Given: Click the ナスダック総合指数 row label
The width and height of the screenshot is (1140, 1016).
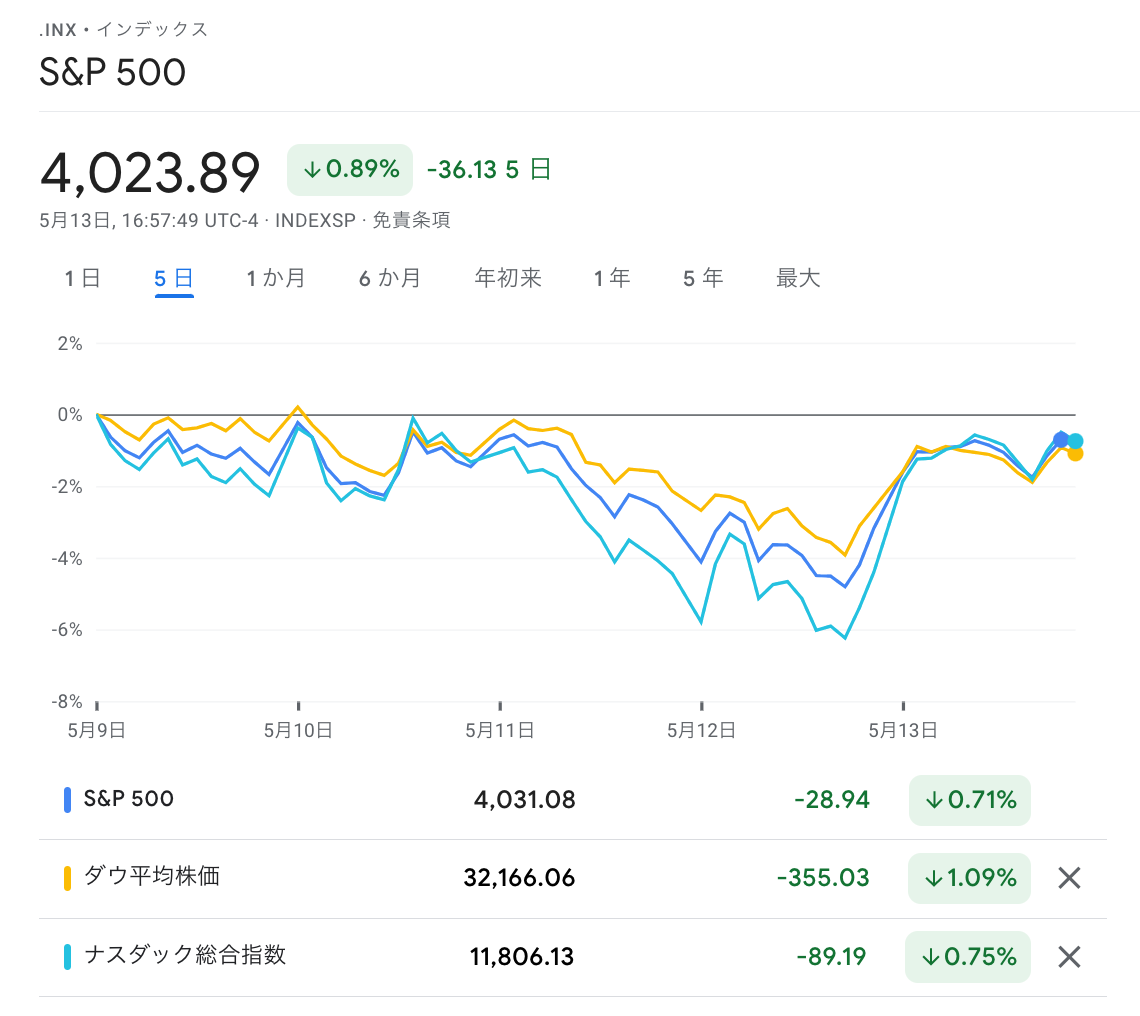Looking at the screenshot, I should pyautogui.click(x=185, y=955).
